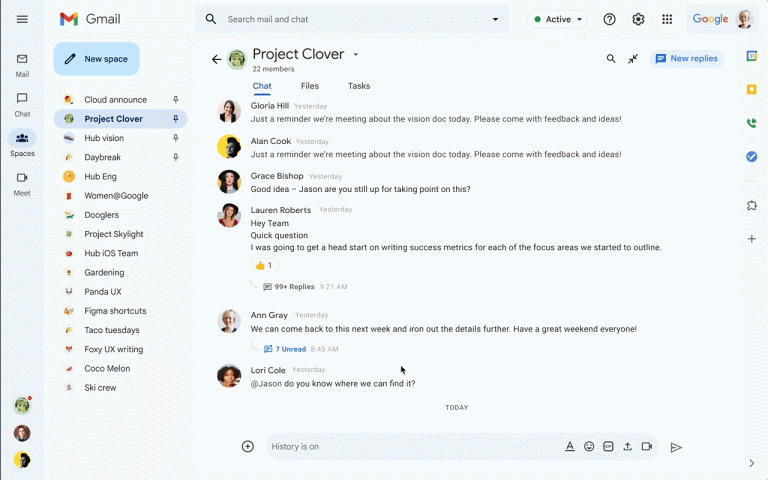Image resolution: width=768 pixels, height=480 pixels.
Task: Search within the Project Clover space
Action: tap(611, 59)
